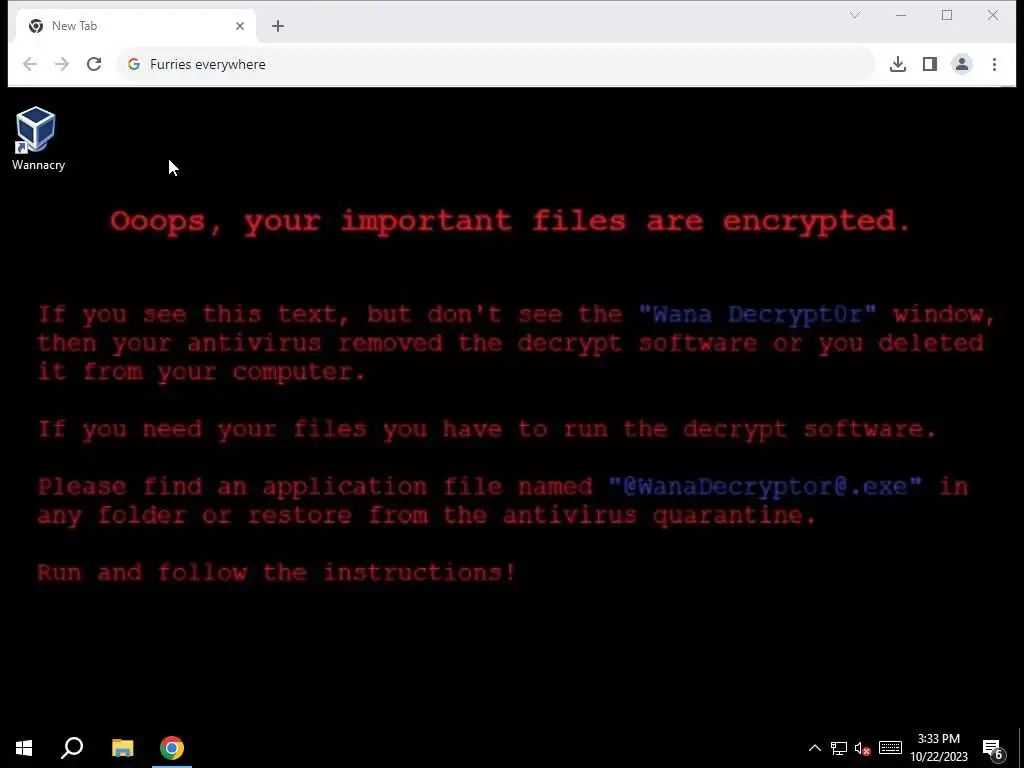Viewport: 1024px width, 768px height.
Task: Reload the page with the refresh icon
Action: [94, 64]
